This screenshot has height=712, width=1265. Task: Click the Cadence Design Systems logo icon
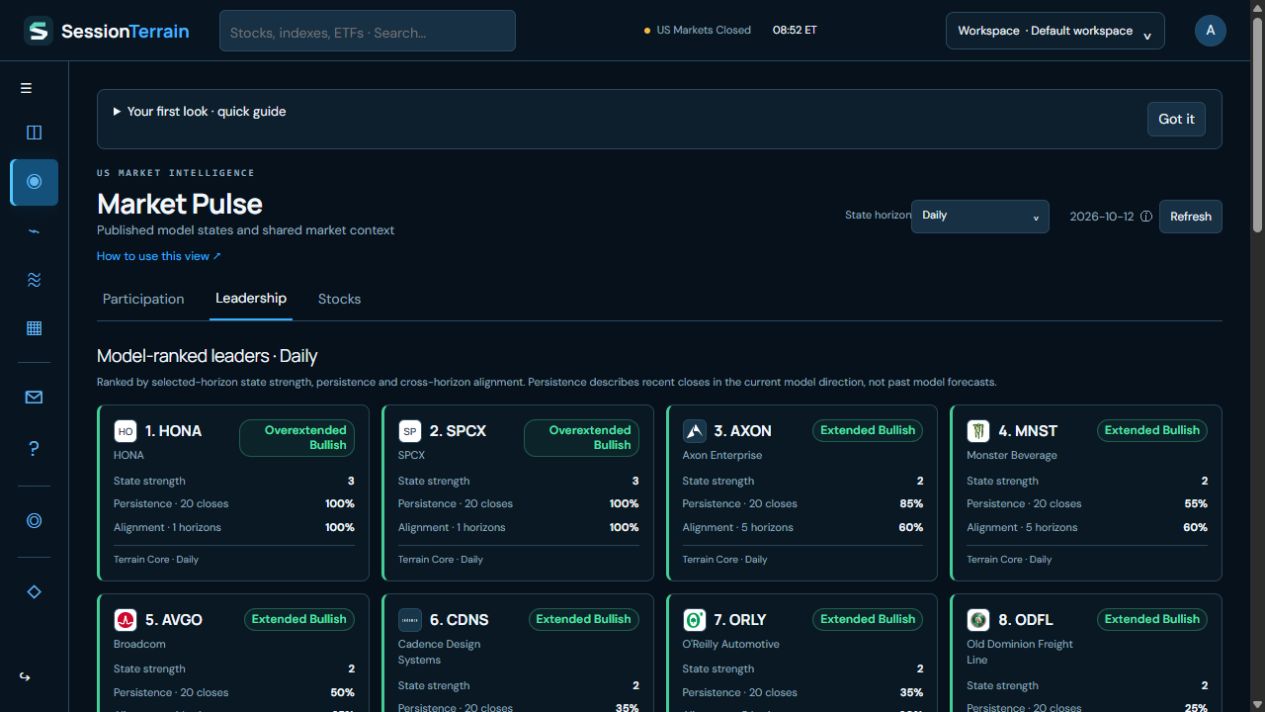click(409, 620)
